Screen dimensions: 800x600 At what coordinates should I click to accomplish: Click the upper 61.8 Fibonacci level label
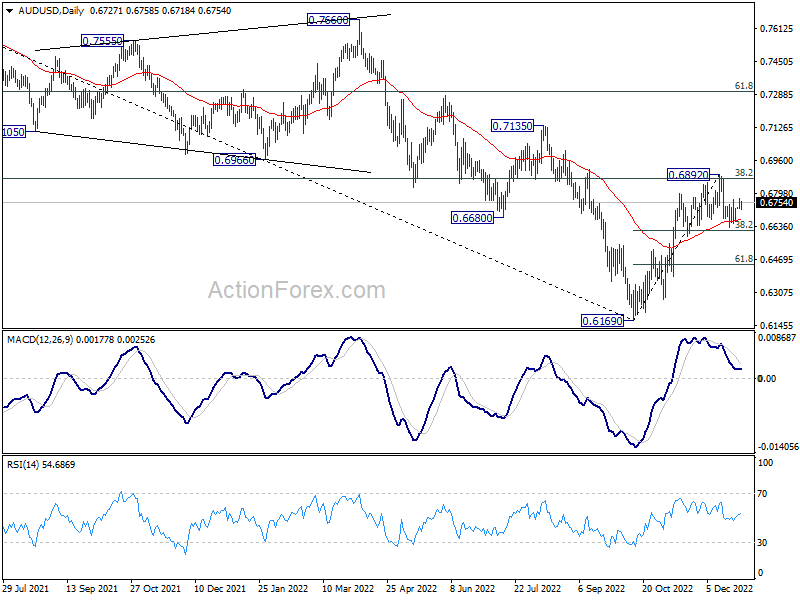tap(743, 87)
